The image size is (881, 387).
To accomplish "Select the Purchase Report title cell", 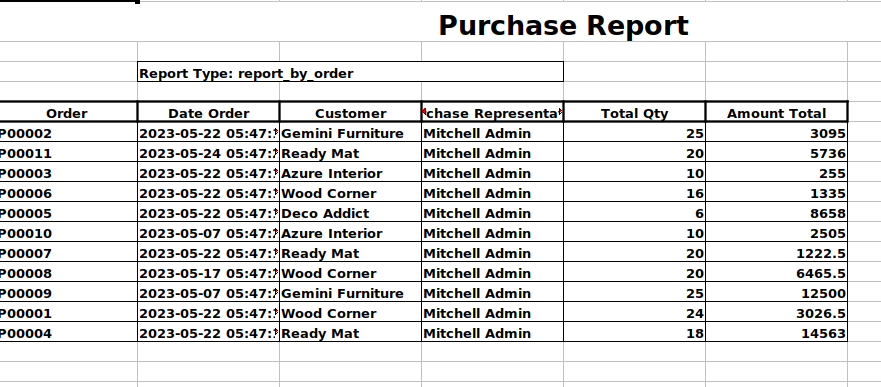I will tap(563, 25).
